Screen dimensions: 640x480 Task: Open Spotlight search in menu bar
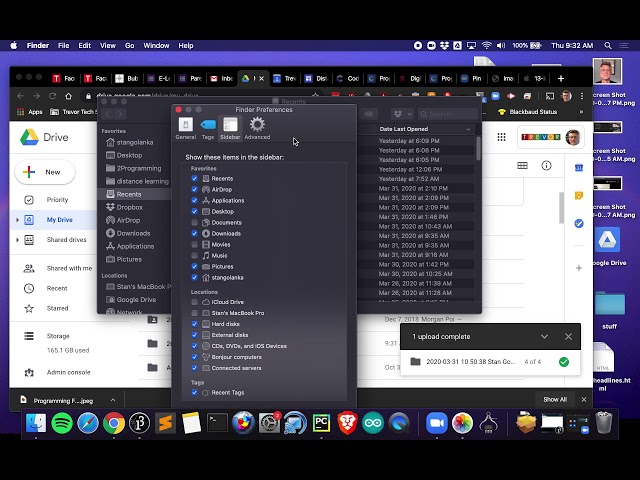tap(608, 46)
